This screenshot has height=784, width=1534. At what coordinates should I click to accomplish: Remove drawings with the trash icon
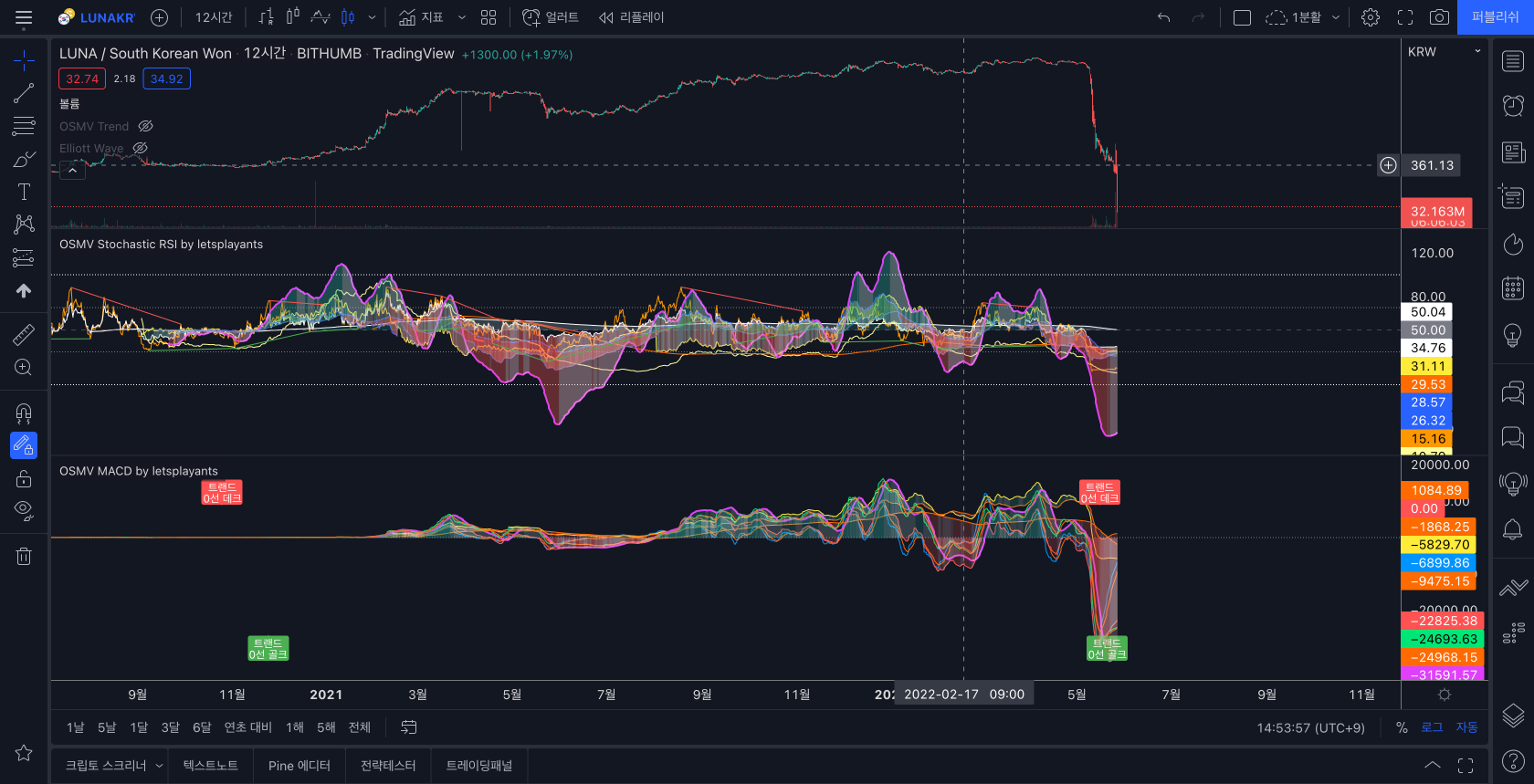click(24, 556)
